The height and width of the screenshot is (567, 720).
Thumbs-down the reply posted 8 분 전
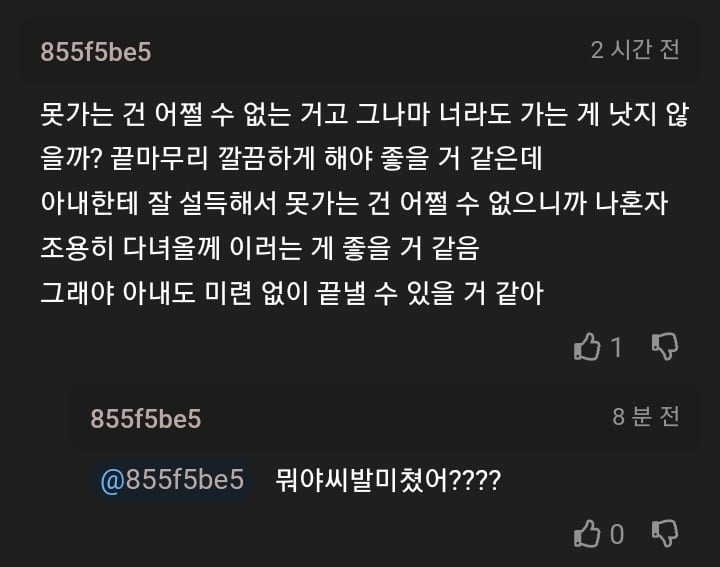665,534
